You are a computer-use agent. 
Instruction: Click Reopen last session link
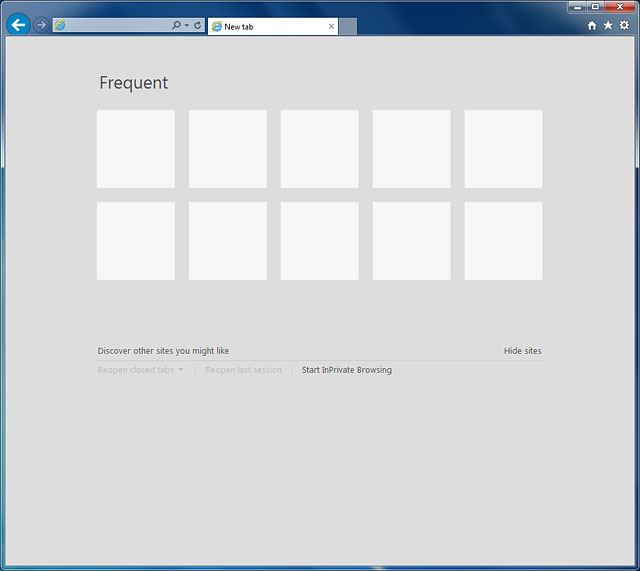pyautogui.click(x=243, y=370)
